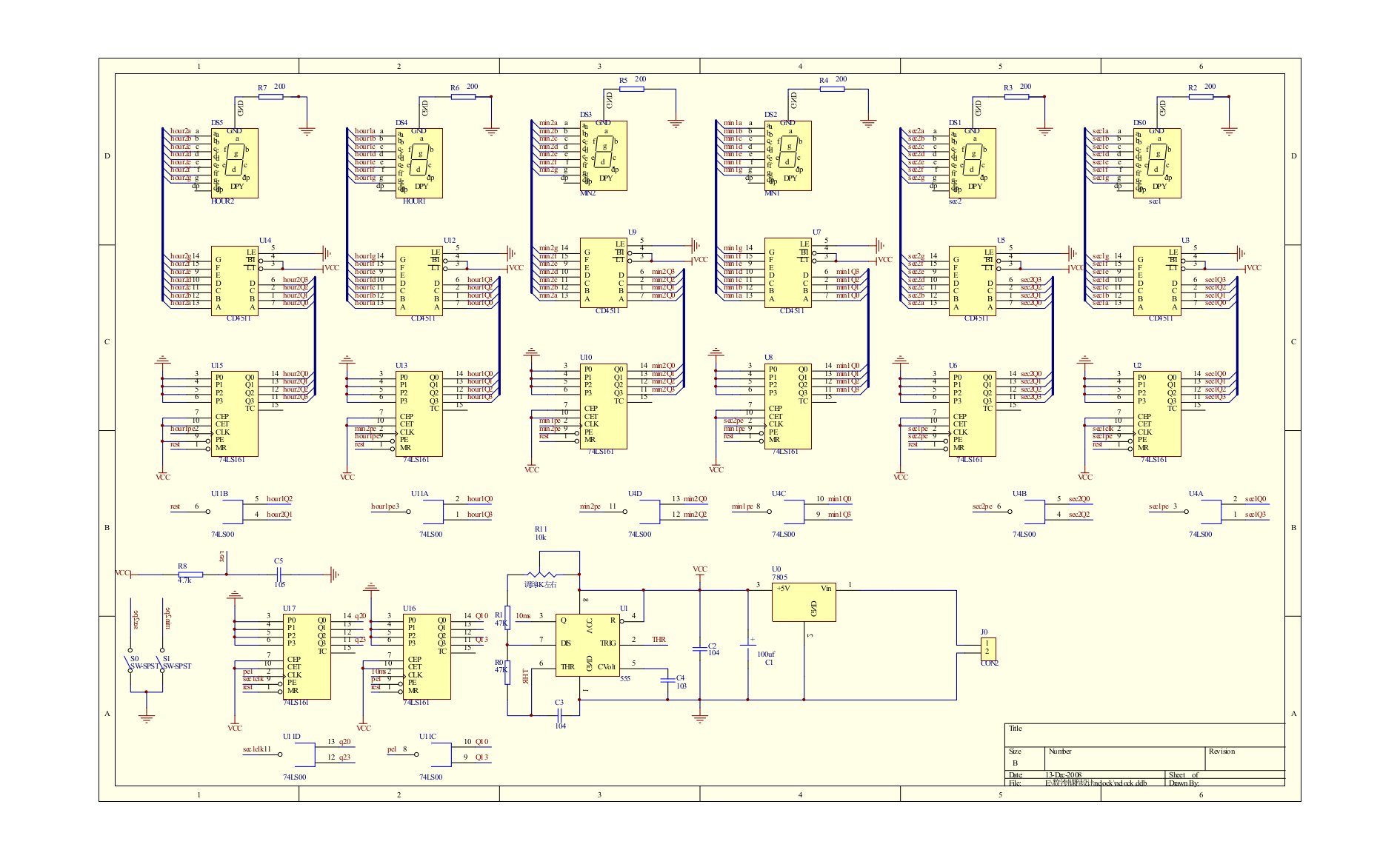Select resistor R4 near display DS2
1400x867 pixels.
(x=833, y=89)
